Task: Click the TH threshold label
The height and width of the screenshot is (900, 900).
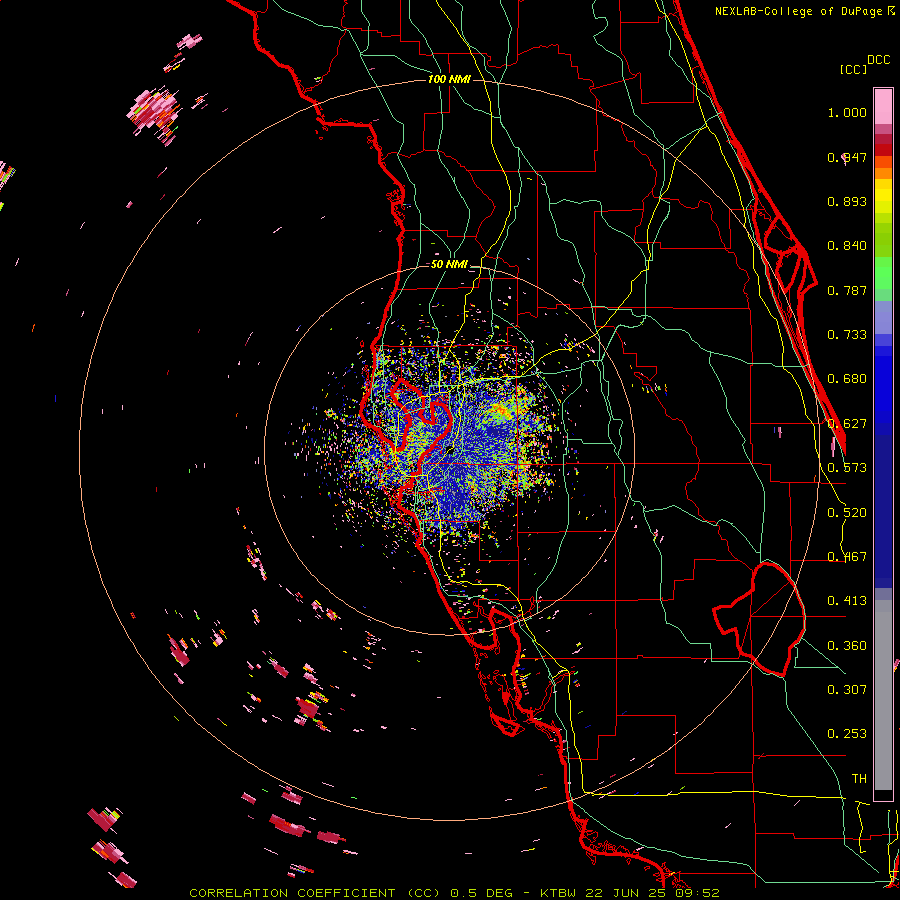Action: click(x=859, y=779)
